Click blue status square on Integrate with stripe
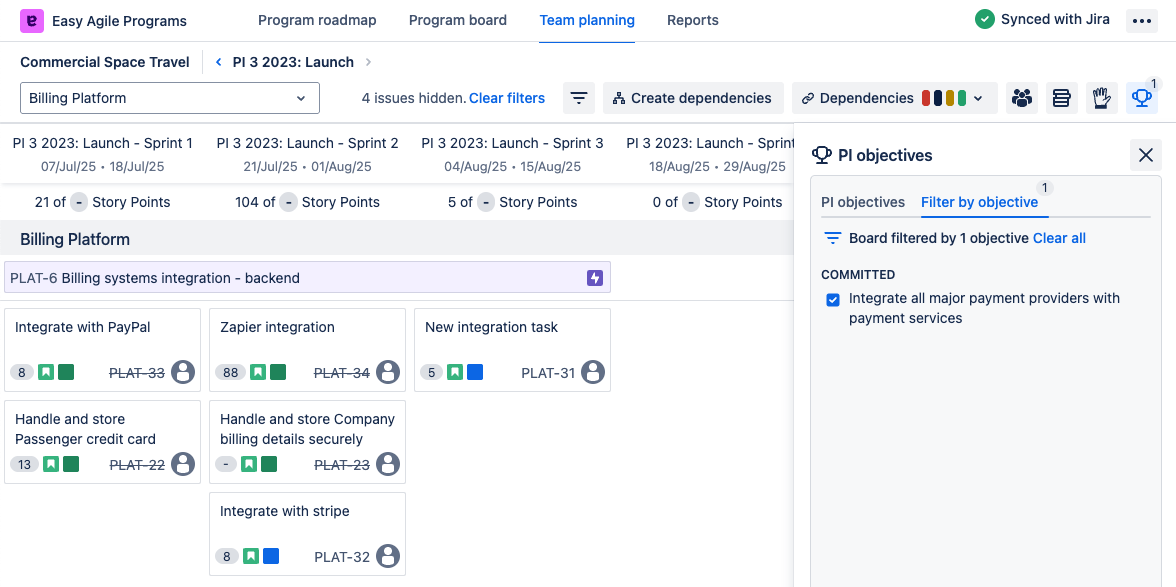Screen dimensions: 1176x587 click(271, 556)
